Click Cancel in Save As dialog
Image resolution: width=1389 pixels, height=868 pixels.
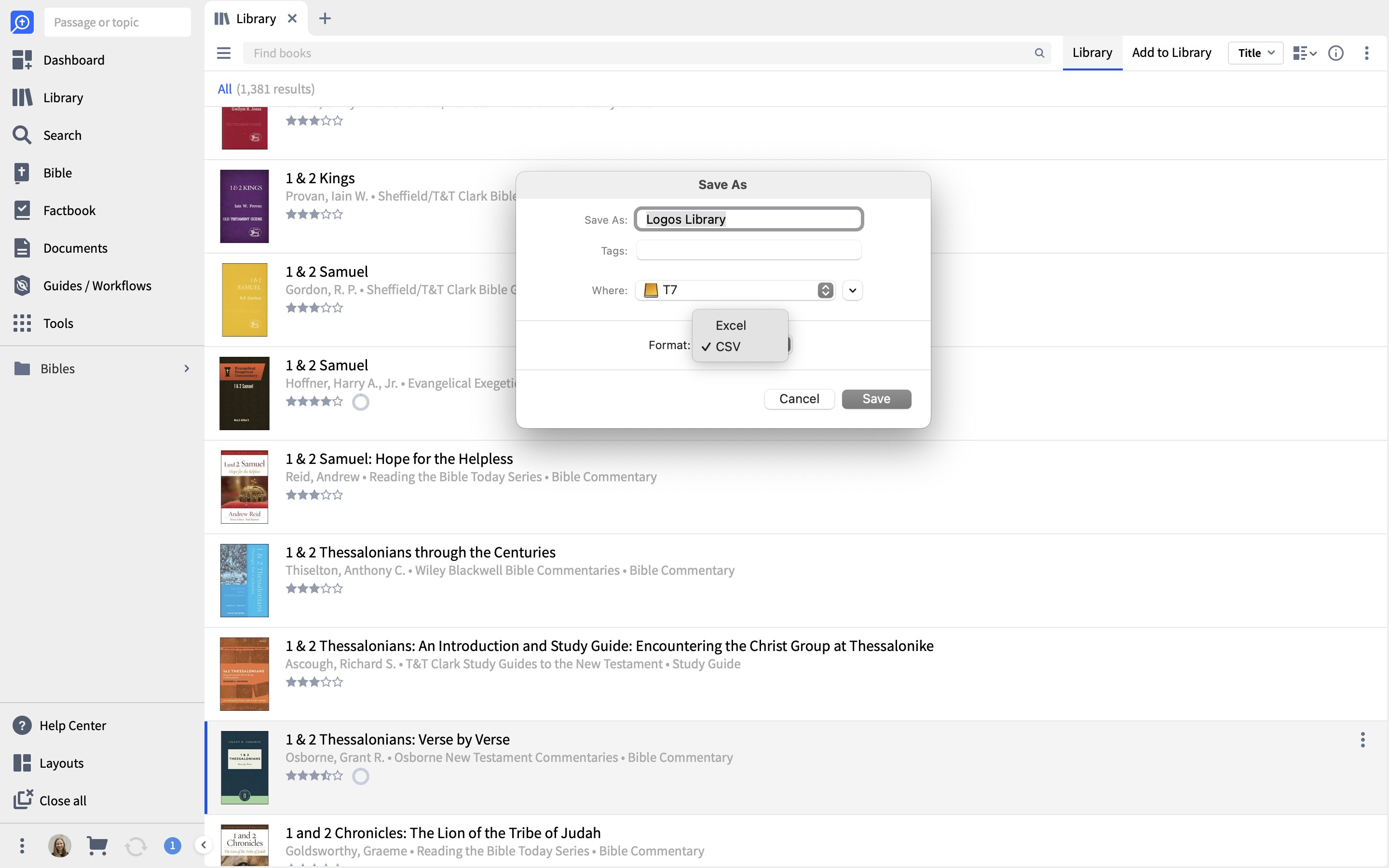(799, 398)
